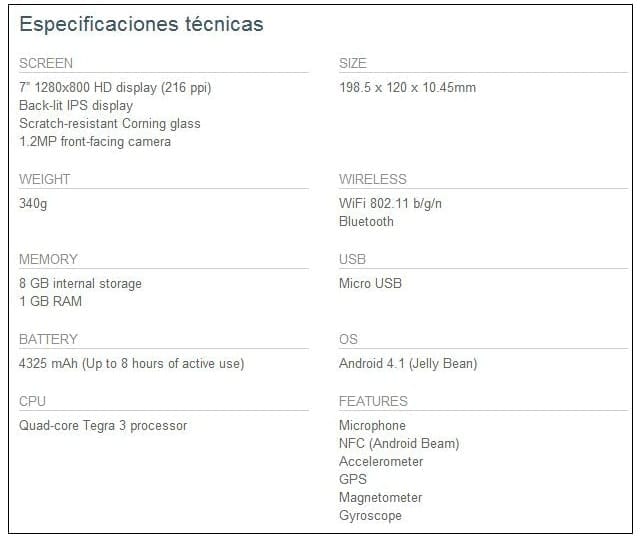Click the SCREEN section label
This screenshot has height=540, width=641.
click(x=46, y=64)
